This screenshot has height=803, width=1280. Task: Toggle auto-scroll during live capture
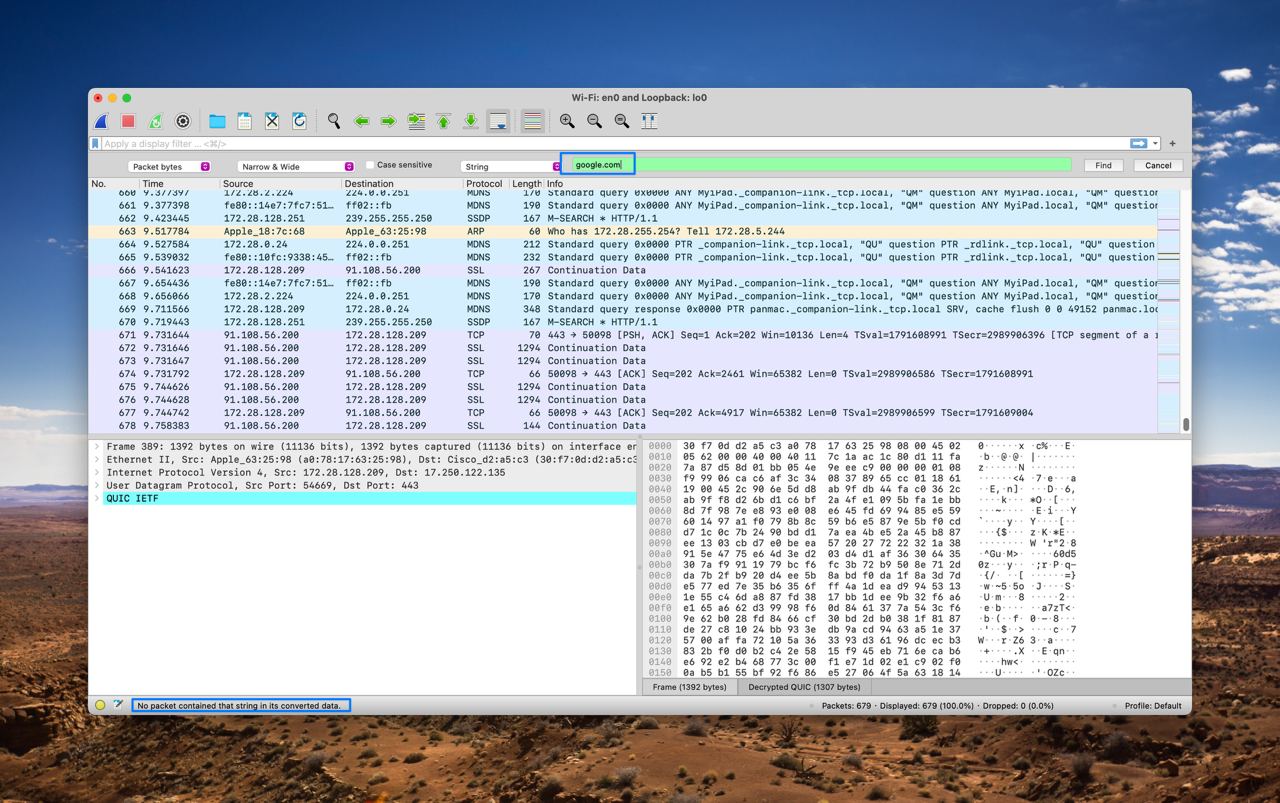coord(498,121)
